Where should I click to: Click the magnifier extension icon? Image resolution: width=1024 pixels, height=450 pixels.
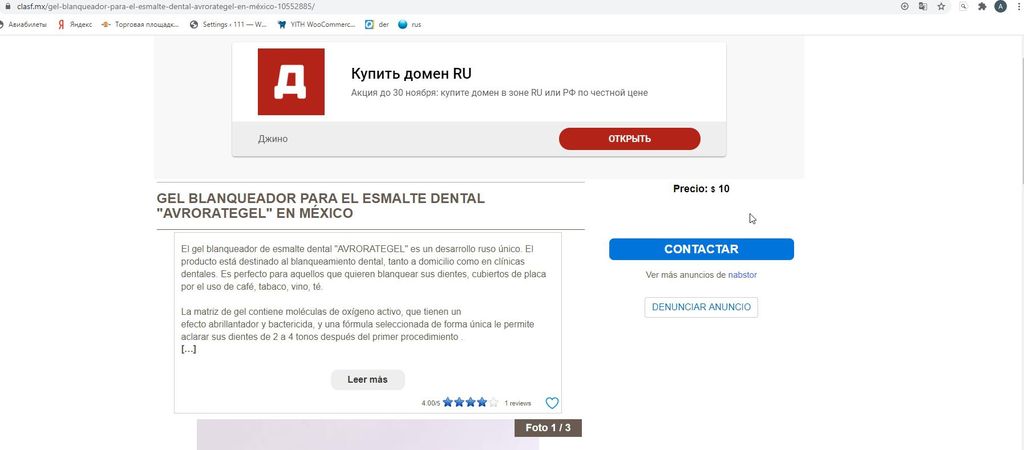pos(963,7)
